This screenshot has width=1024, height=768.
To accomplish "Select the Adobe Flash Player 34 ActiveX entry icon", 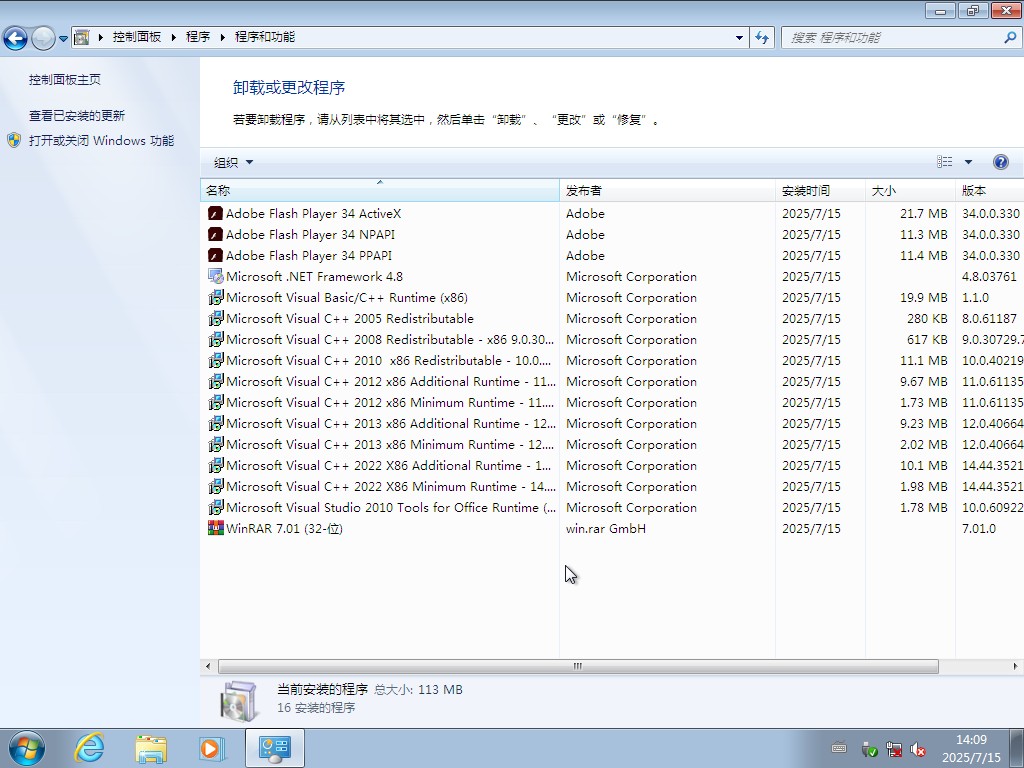I will [x=215, y=213].
